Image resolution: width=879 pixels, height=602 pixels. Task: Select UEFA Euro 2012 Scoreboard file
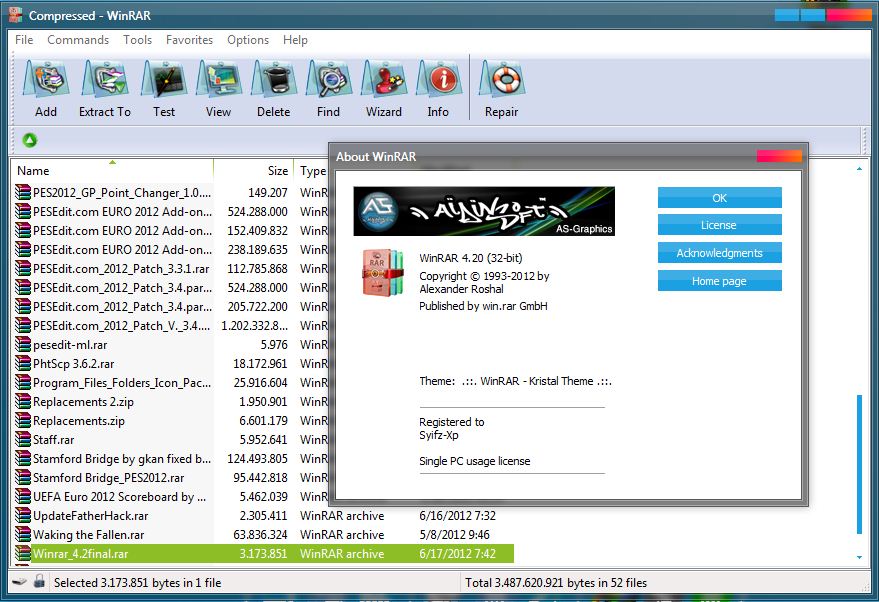[119, 497]
